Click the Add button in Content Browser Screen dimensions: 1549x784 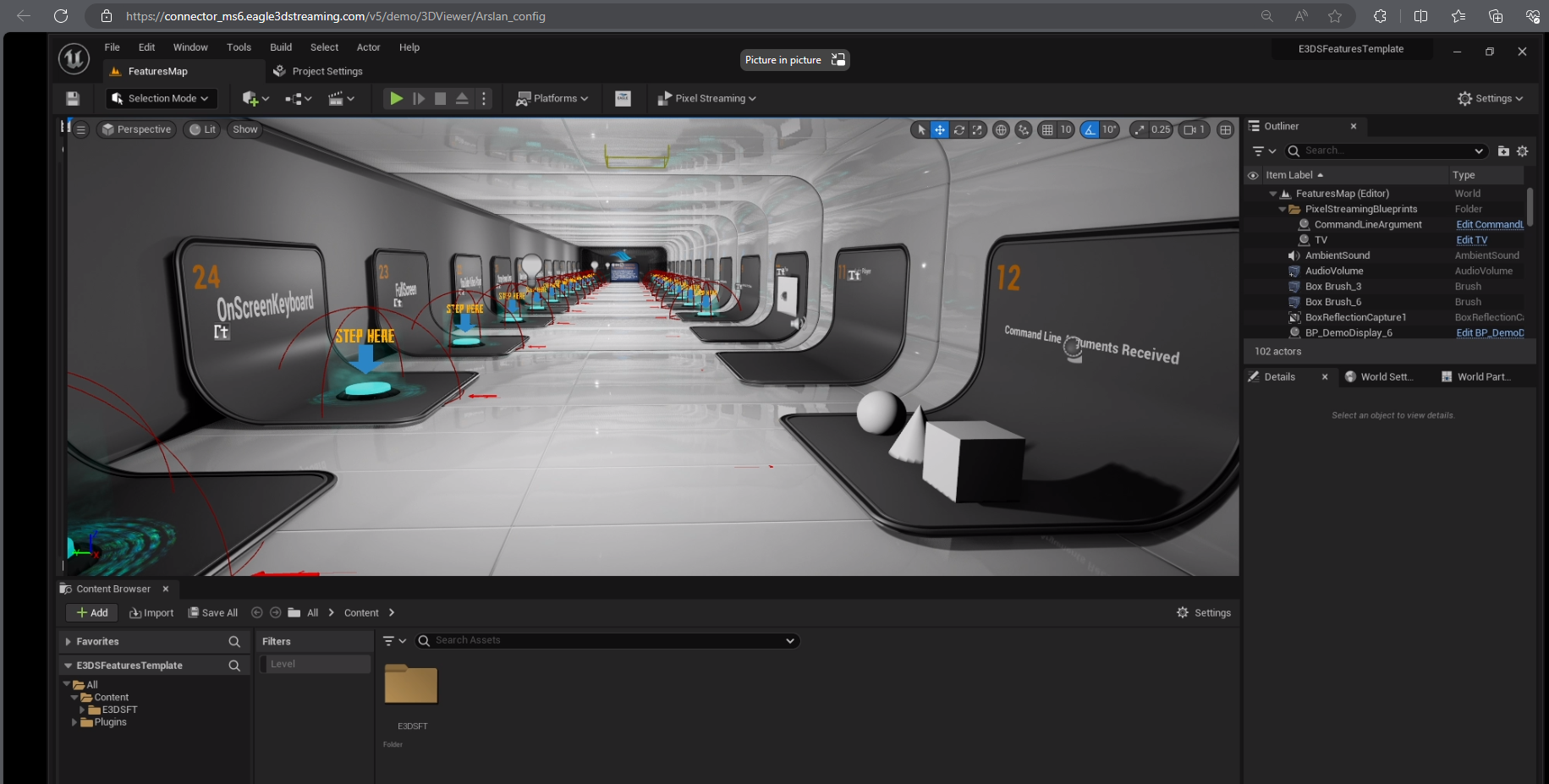(x=92, y=613)
